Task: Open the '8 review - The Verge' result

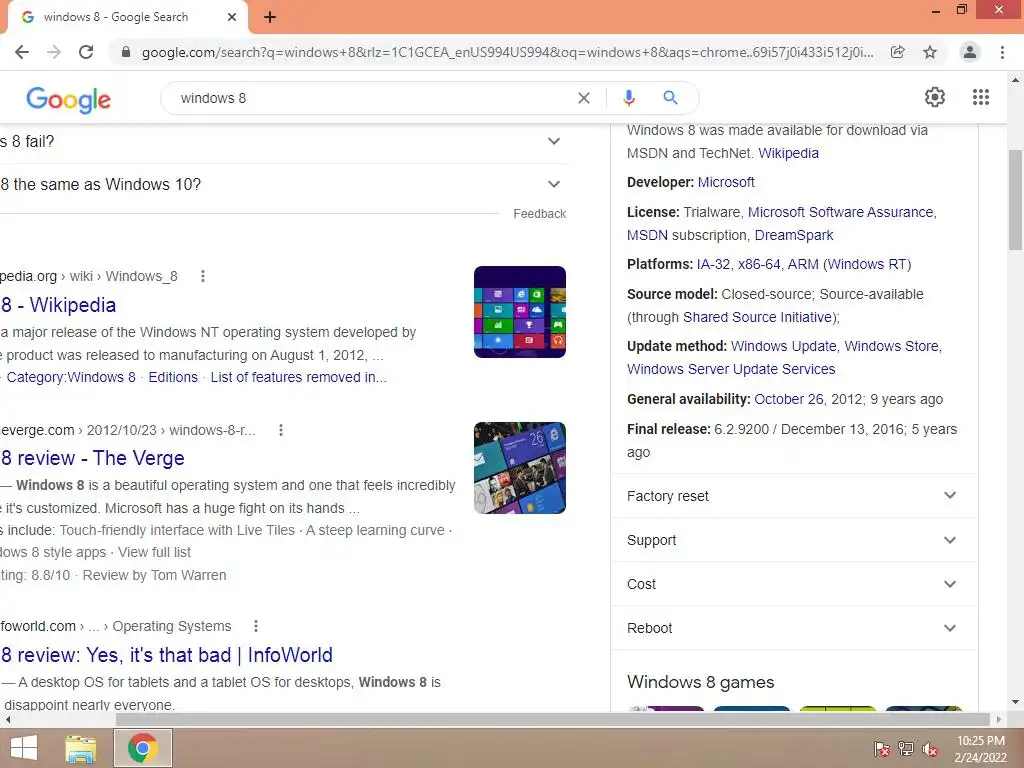Action: coord(93,458)
